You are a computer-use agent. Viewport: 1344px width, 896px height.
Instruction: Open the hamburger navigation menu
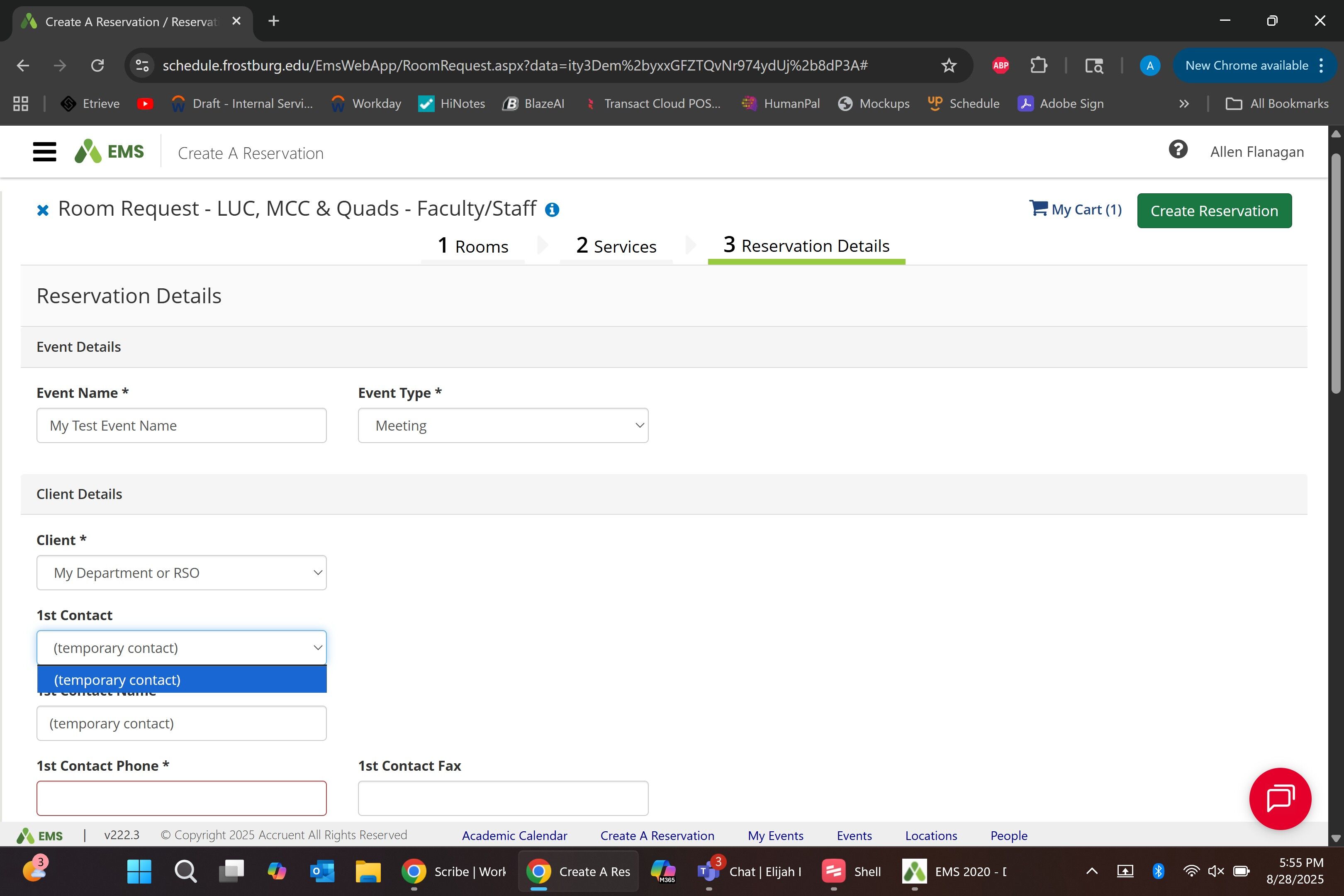click(44, 152)
